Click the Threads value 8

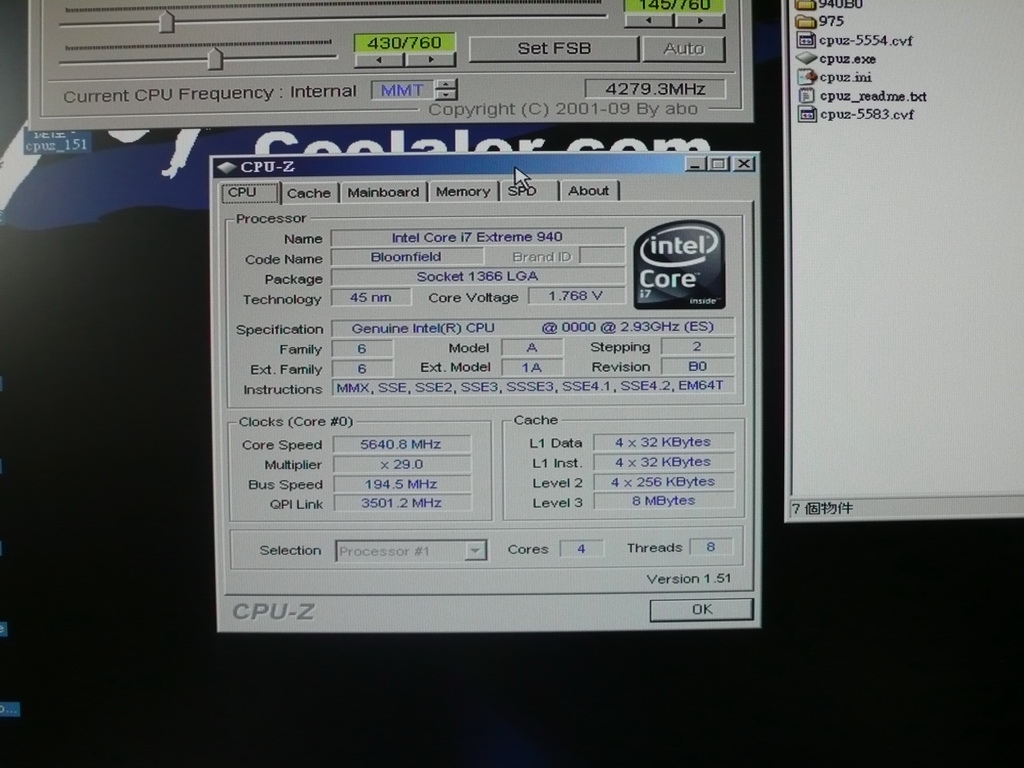(711, 547)
